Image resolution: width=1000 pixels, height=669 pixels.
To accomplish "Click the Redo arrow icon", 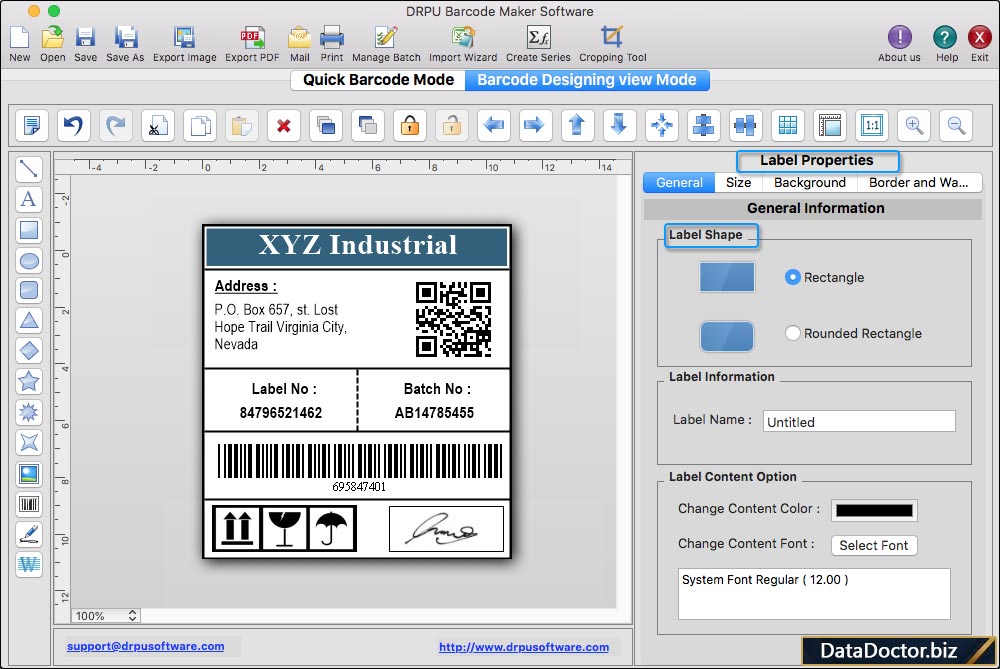I will pyautogui.click(x=115, y=125).
